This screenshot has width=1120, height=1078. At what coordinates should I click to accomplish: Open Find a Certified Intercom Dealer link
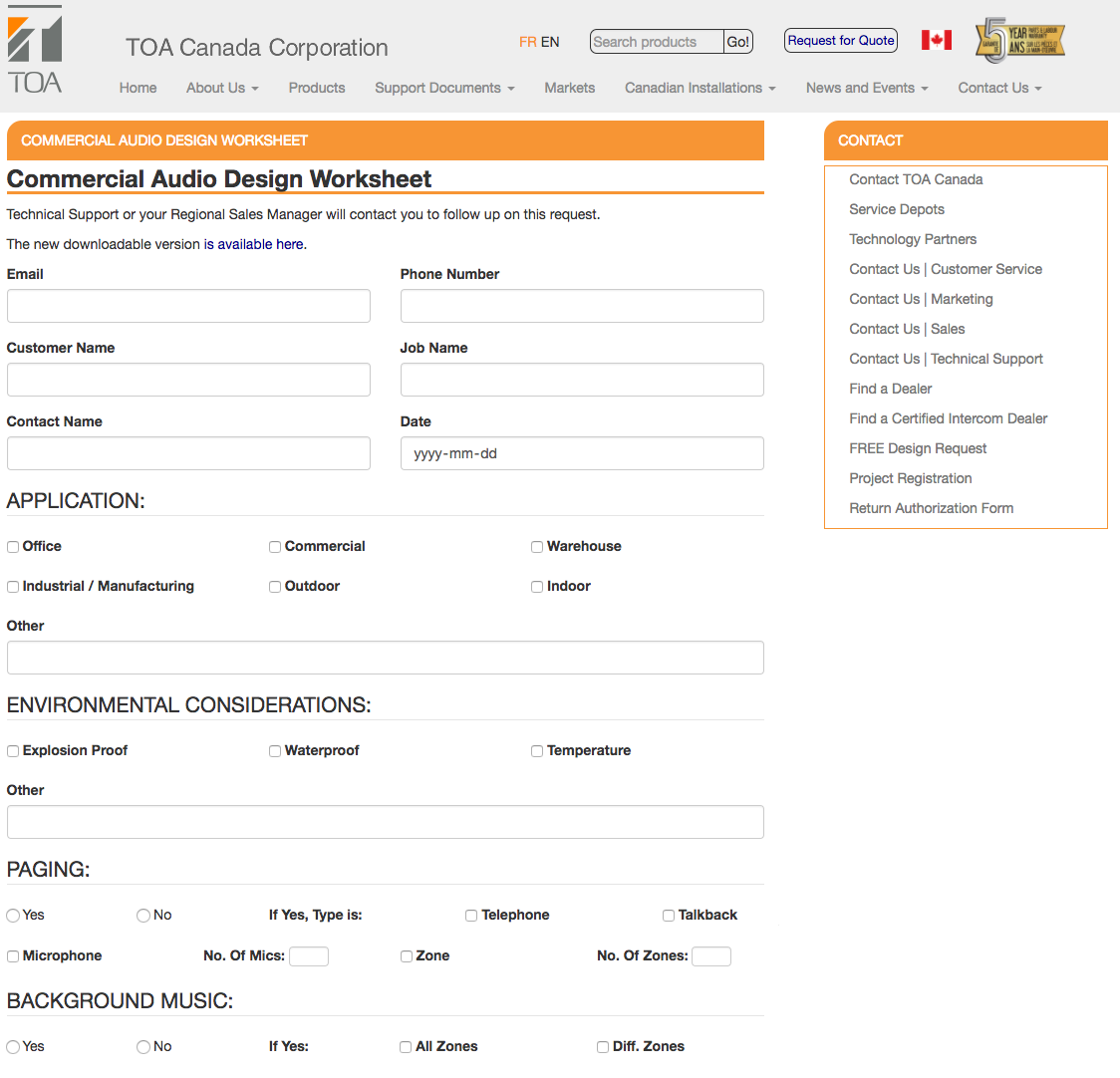[x=948, y=418]
